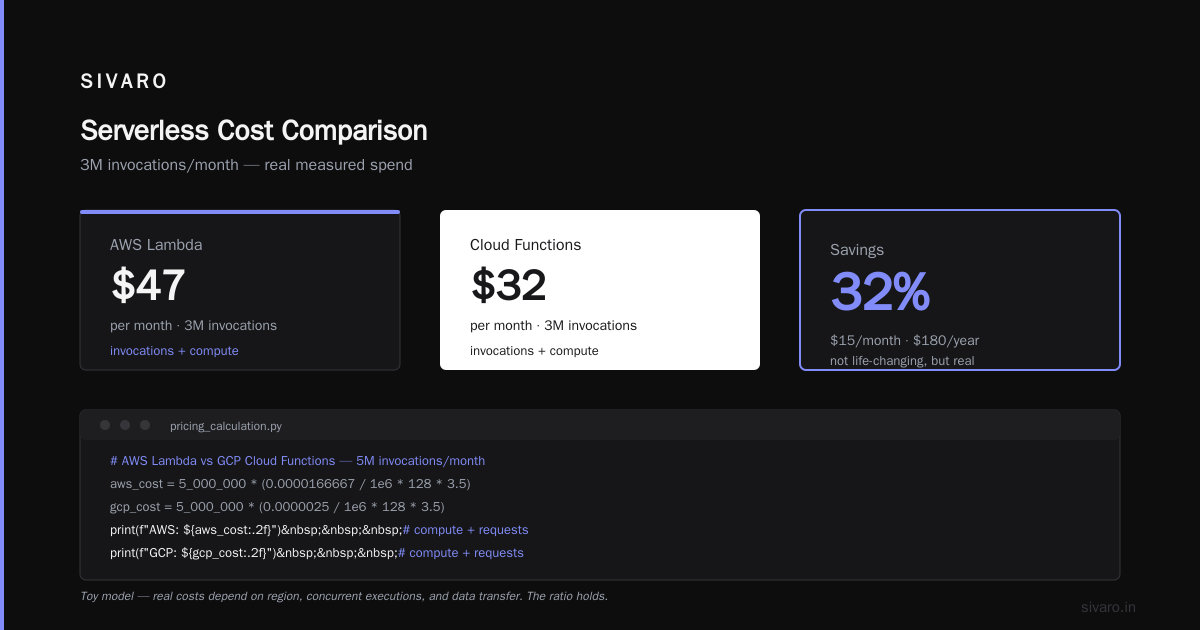This screenshot has width=1200, height=630.
Task: Click the aws_cost calculation code line
Action: click(x=290, y=484)
